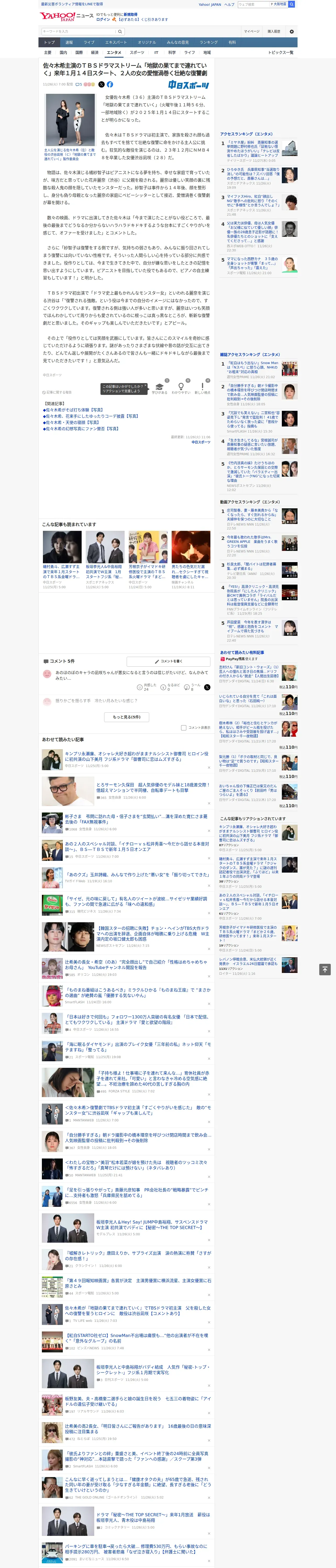Open the 国際 category
This screenshot has height=1568, width=336.
79,52
